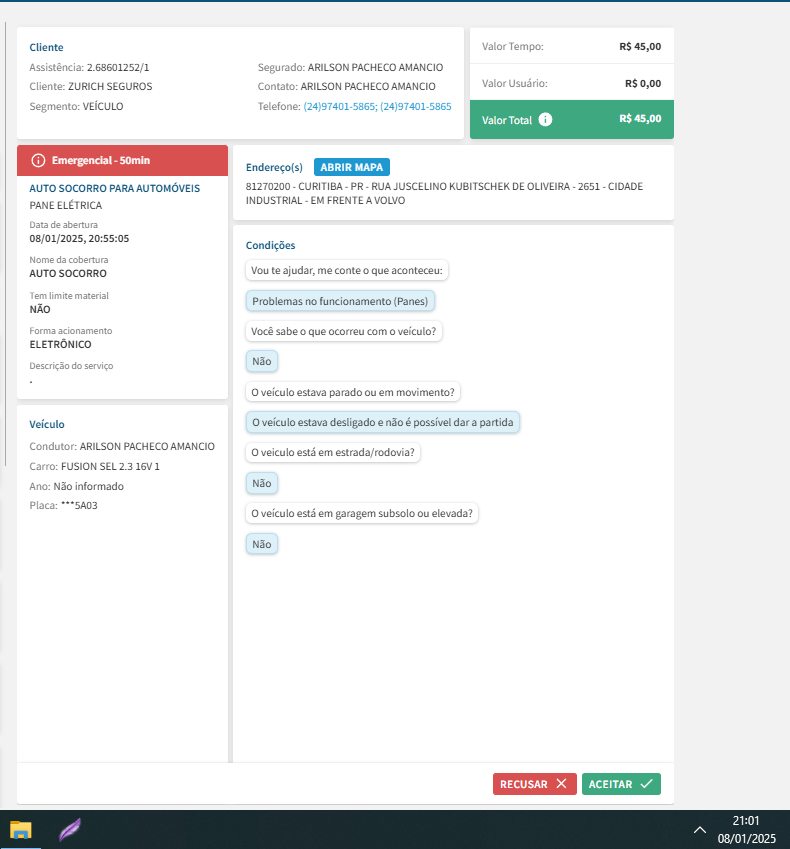The image size is (790, 849).
Task: Click Segmento value 'VEÍCULO'
Action: (x=103, y=107)
